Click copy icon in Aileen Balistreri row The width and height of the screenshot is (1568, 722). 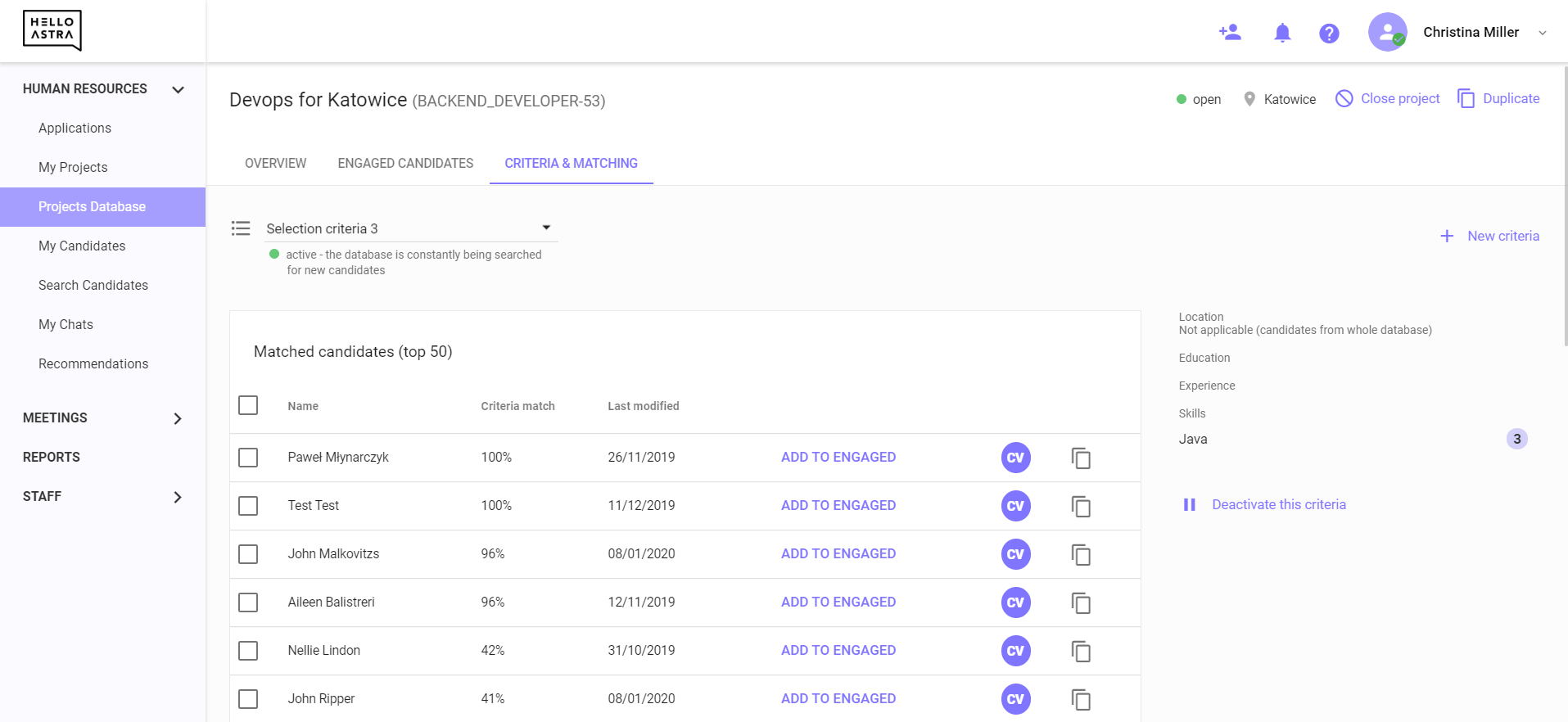pyautogui.click(x=1081, y=602)
